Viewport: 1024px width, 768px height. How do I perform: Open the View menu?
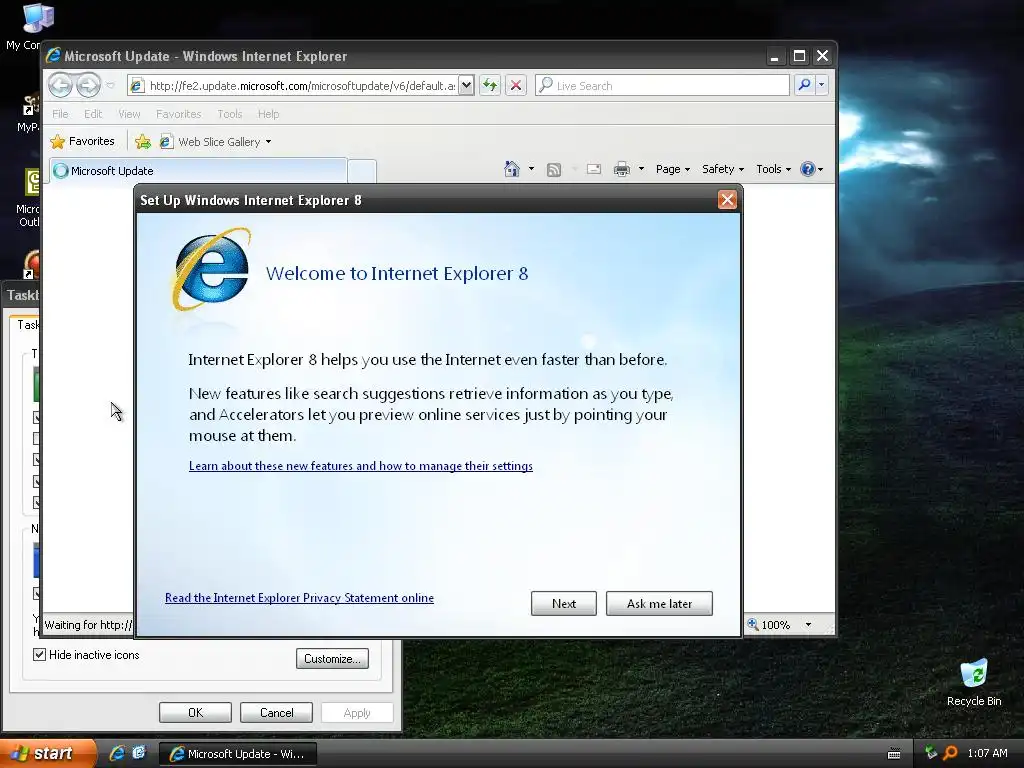(x=129, y=114)
